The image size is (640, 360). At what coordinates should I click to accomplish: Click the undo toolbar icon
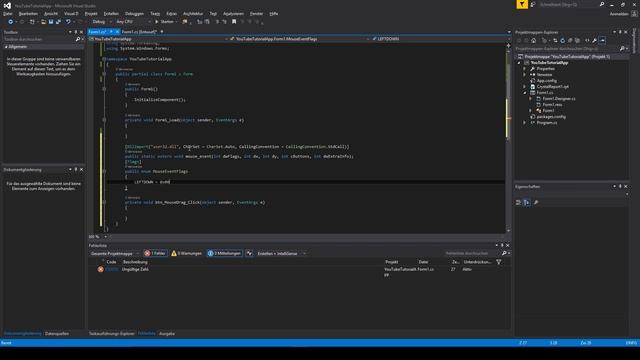coord(68,22)
